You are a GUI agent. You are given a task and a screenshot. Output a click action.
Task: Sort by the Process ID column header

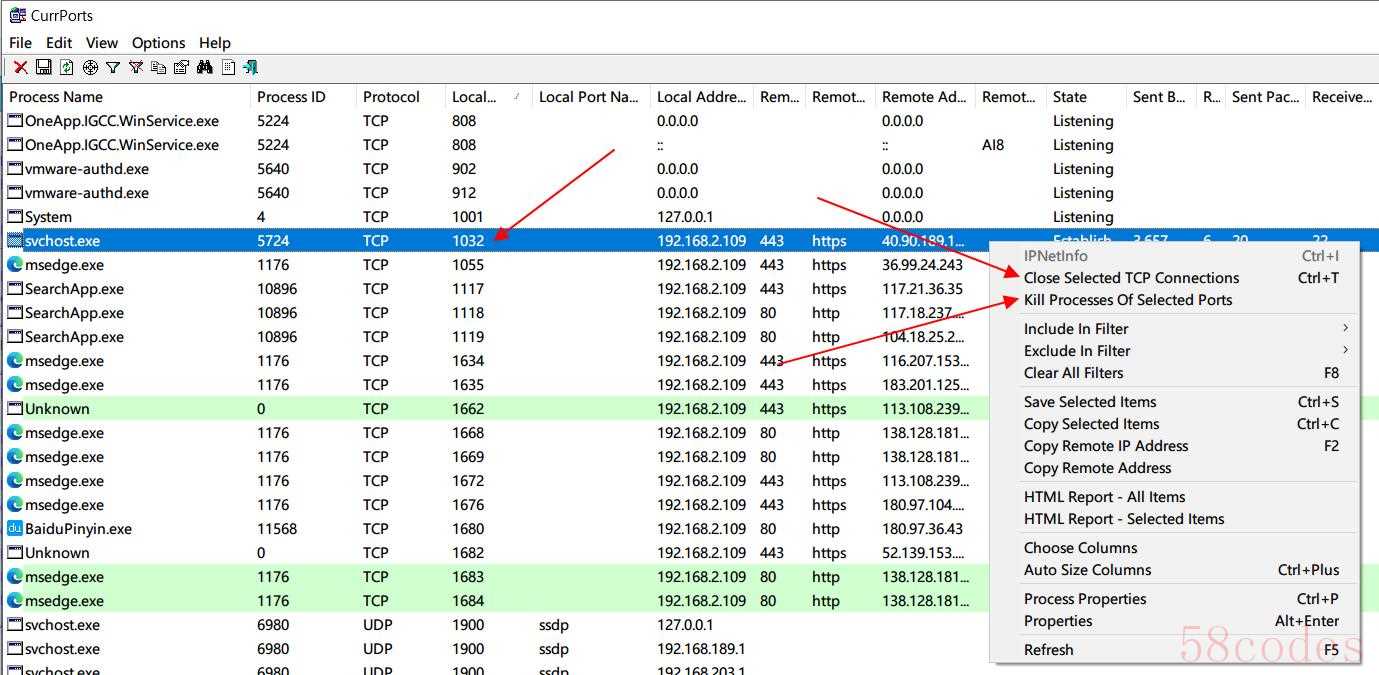[303, 97]
